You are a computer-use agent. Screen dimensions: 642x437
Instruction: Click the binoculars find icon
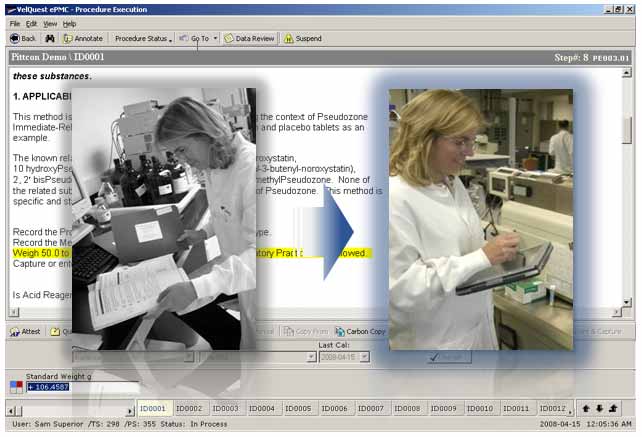50,38
